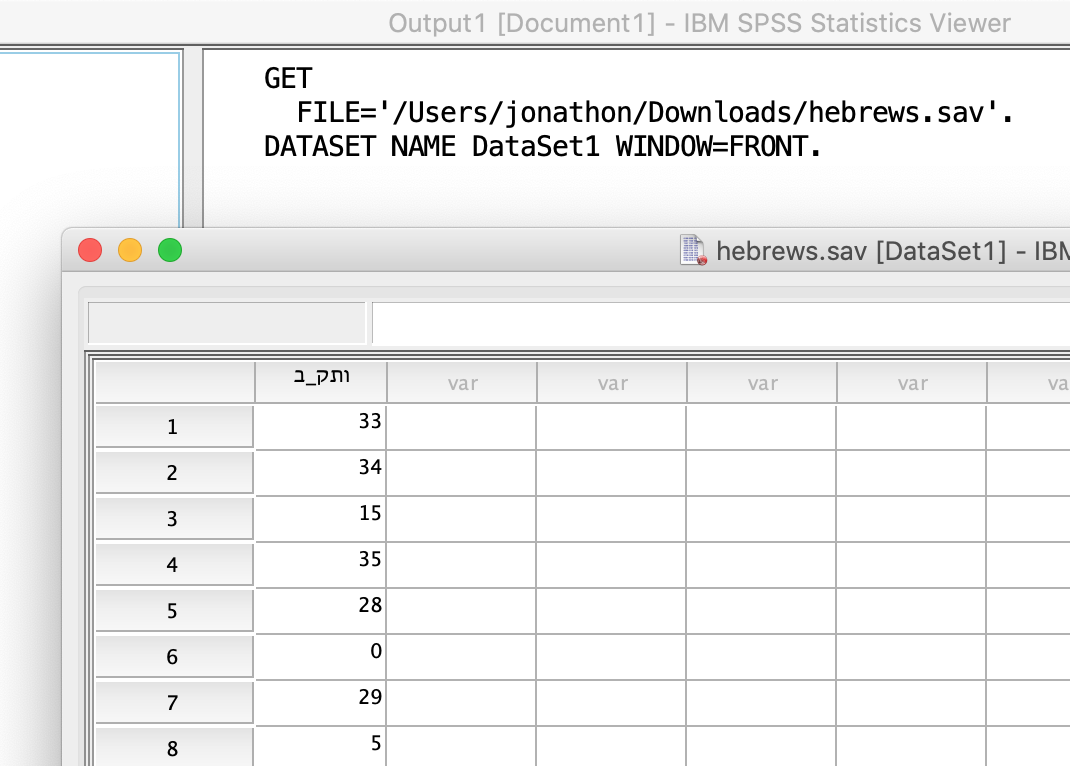Select the cell containing value 35
The height and width of the screenshot is (766, 1070).
click(320, 564)
